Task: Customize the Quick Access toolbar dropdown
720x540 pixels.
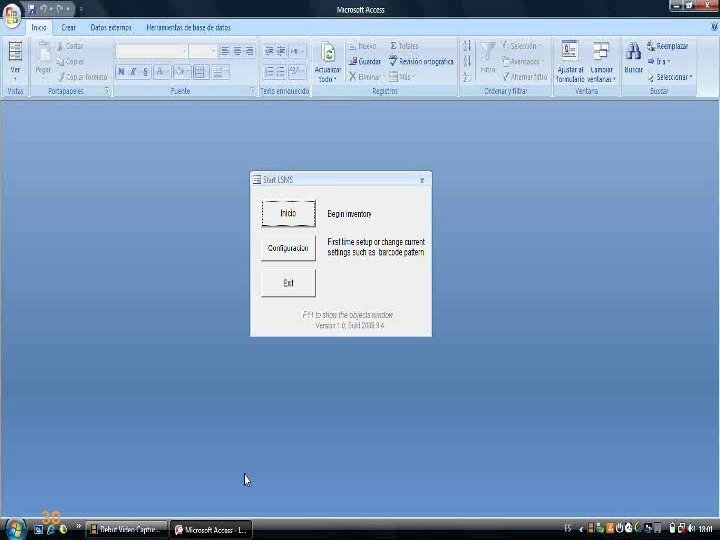Action: coord(81,9)
